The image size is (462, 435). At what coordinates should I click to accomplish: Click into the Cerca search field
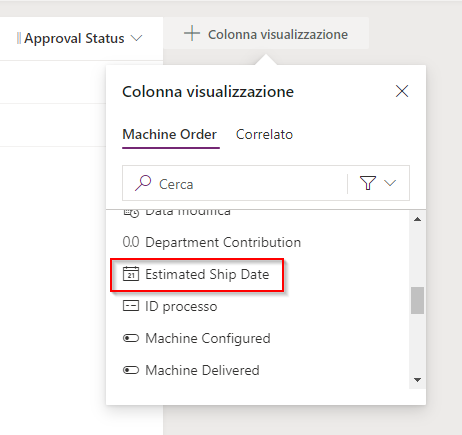(235, 183)
